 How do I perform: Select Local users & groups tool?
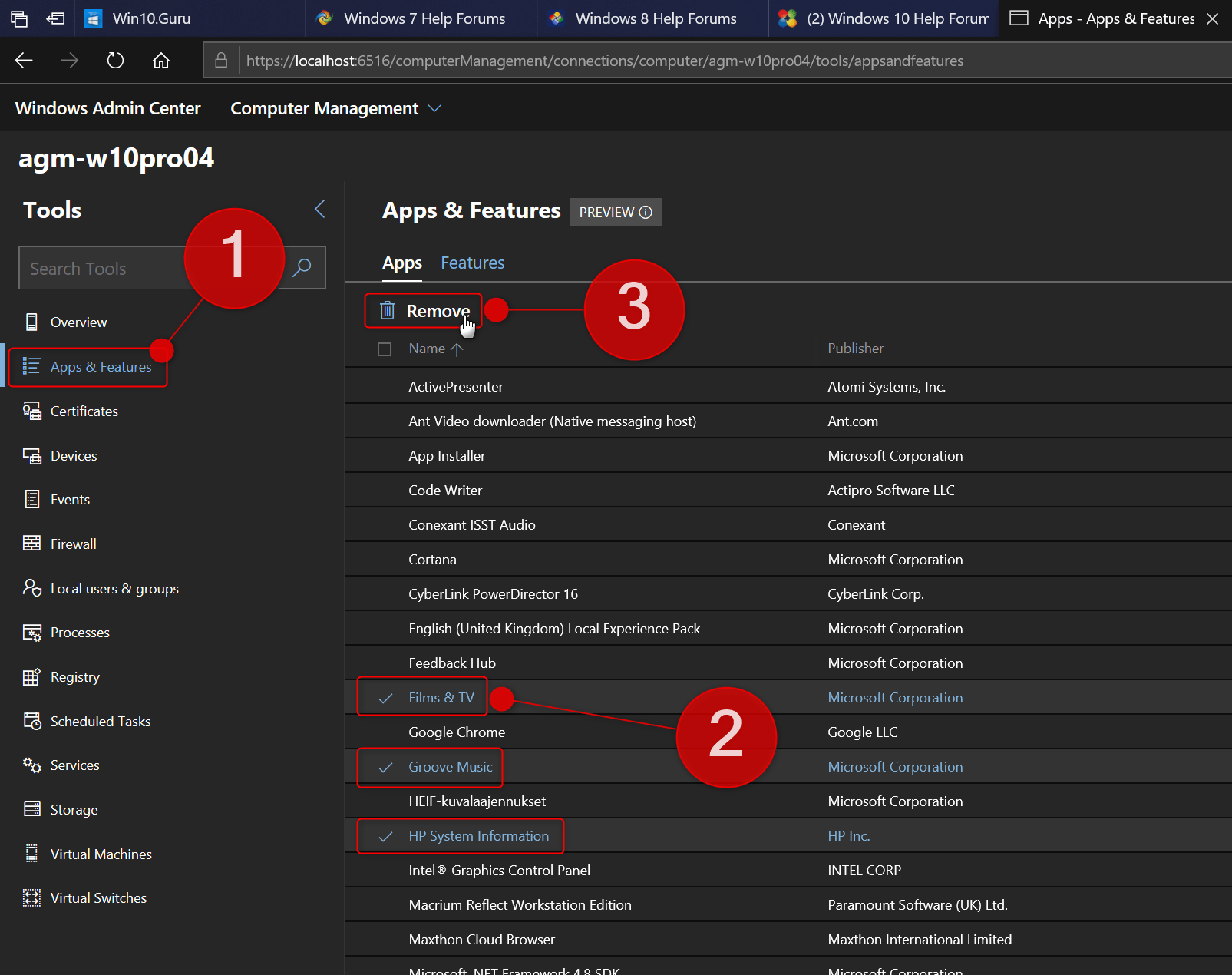(x=114, y=588)
